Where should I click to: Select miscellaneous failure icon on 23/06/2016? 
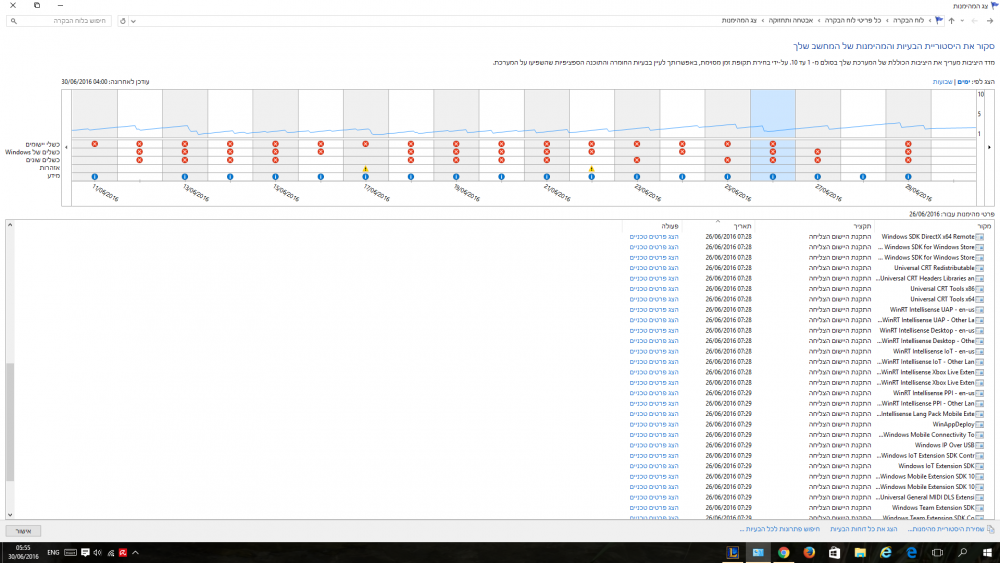point(637,160)
